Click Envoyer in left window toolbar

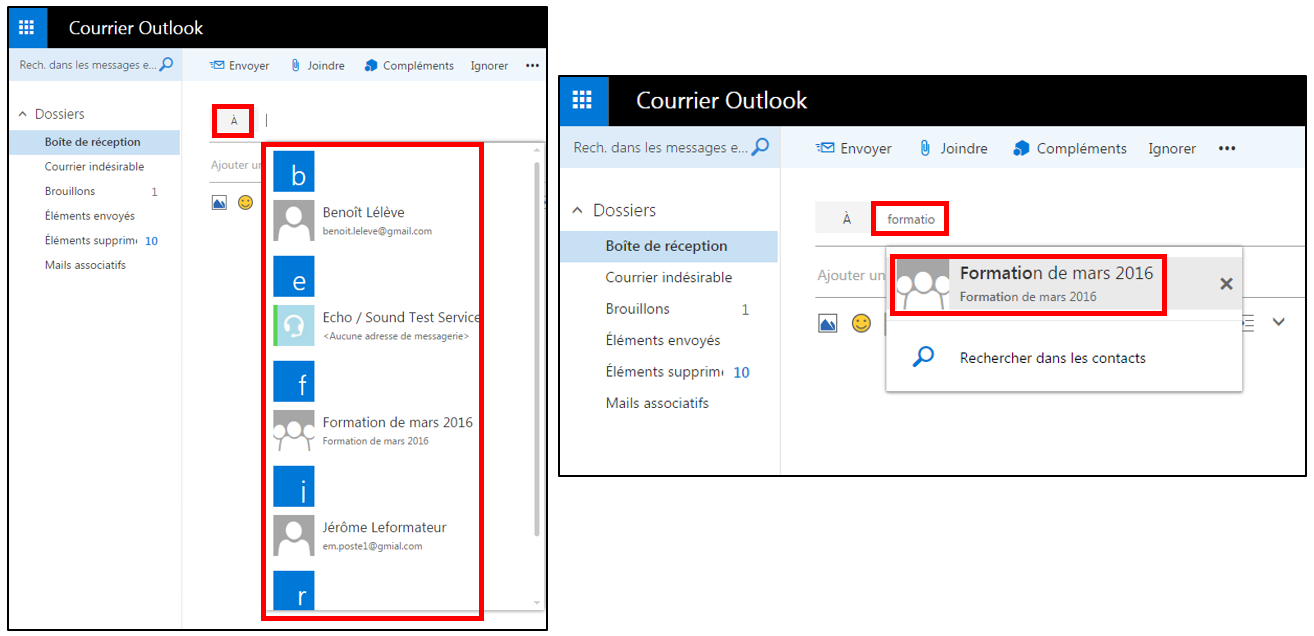click(x=240, y=66)
